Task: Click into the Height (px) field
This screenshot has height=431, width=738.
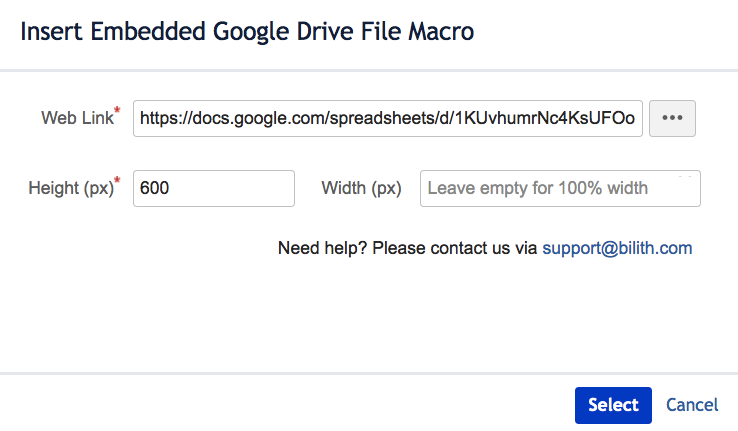Action: [x=213, y=188]
